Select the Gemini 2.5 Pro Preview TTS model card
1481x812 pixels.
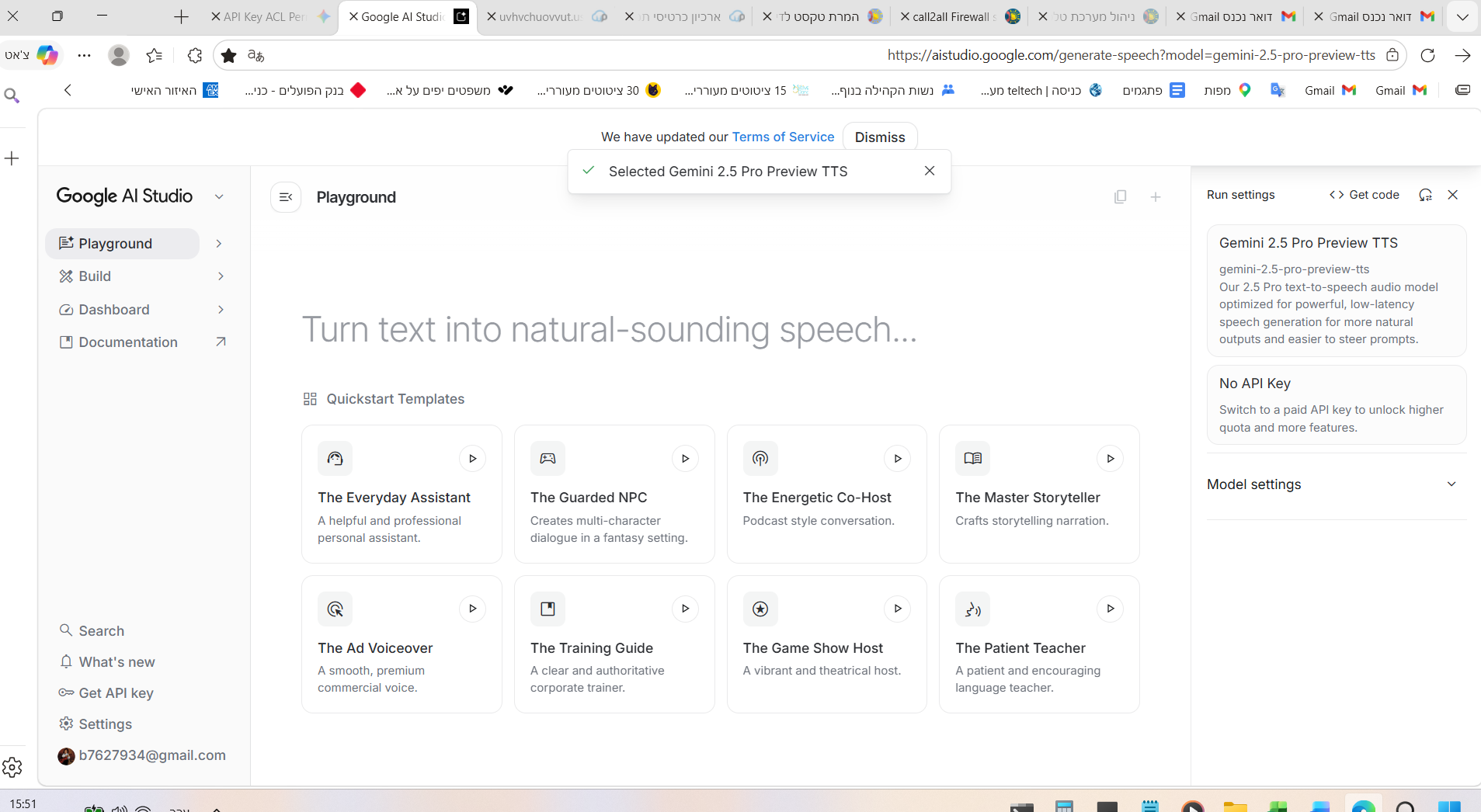click(1336, 290)
